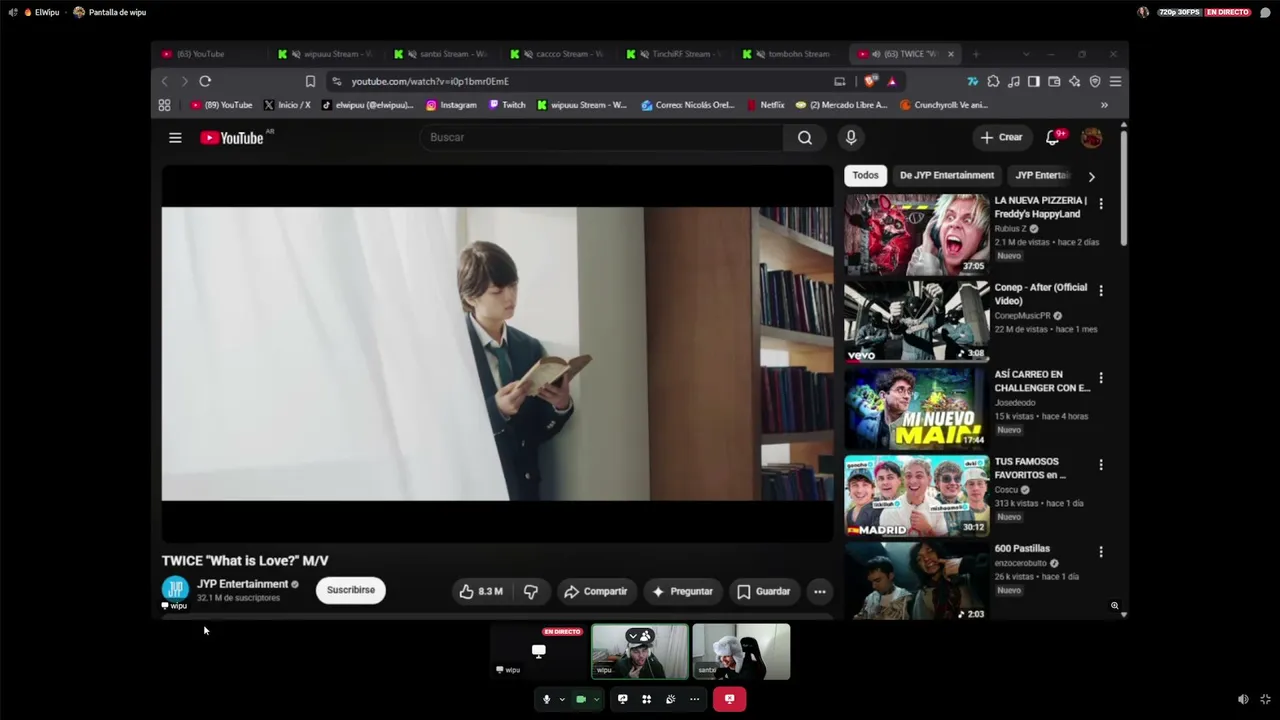Toggle the browser sidebar panel icon
The image size is (1280, 720).
(1034, 81)
